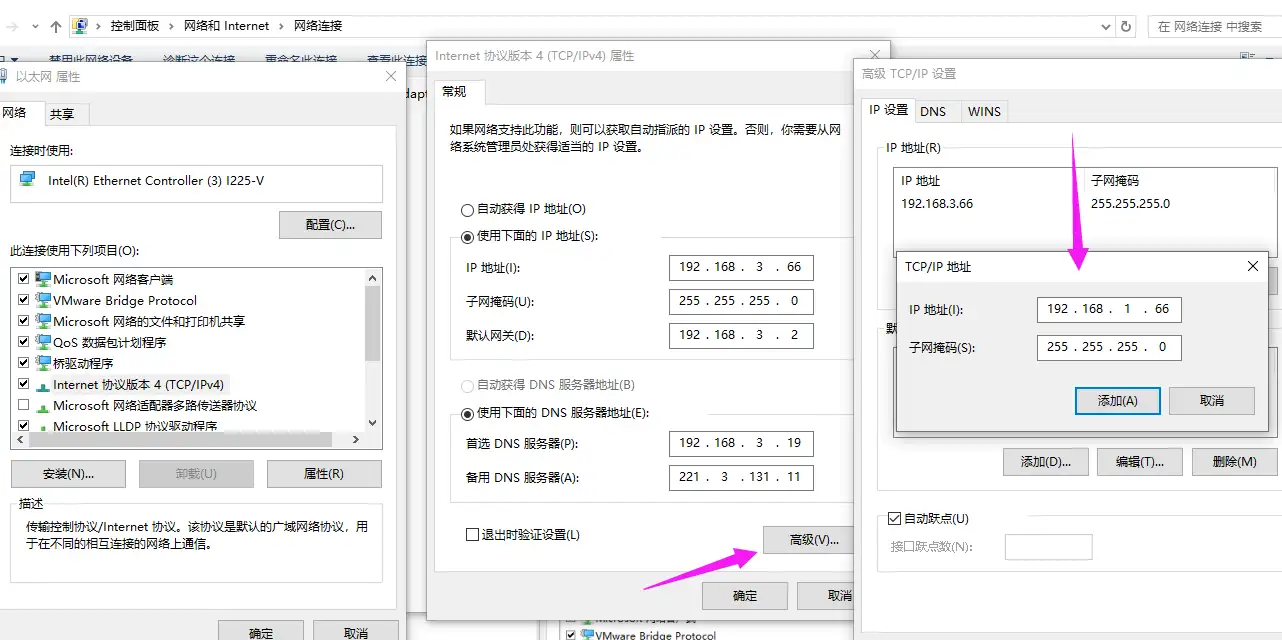Click the 子网掩码(S) input field
The width and height of the screenshot is (1282, 640).
click(x=1108, y=347)
